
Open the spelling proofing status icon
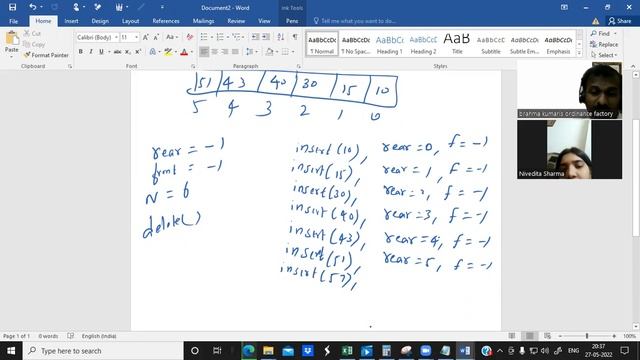tap(71, 336)
